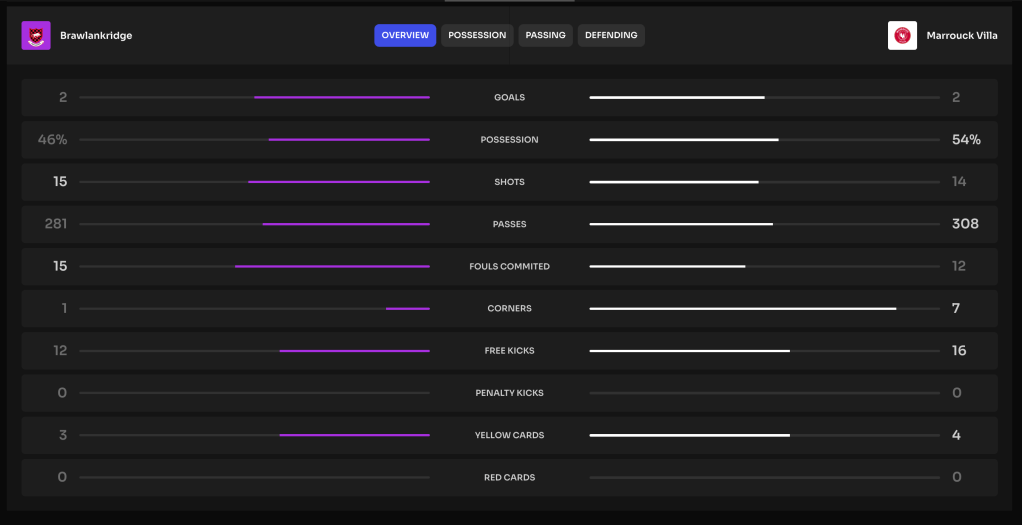Click the Yellow Cards row label
This screenshot has height=525, width=1022.
pos(509,436)
